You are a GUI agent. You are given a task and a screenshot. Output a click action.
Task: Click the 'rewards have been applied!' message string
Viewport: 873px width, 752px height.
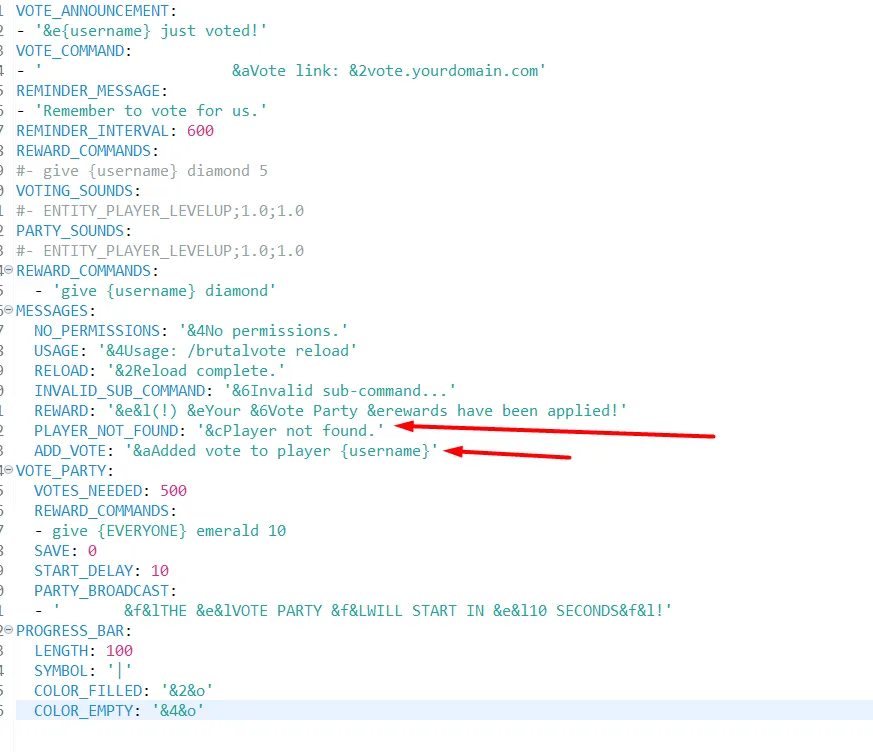(x=367, y=411)
